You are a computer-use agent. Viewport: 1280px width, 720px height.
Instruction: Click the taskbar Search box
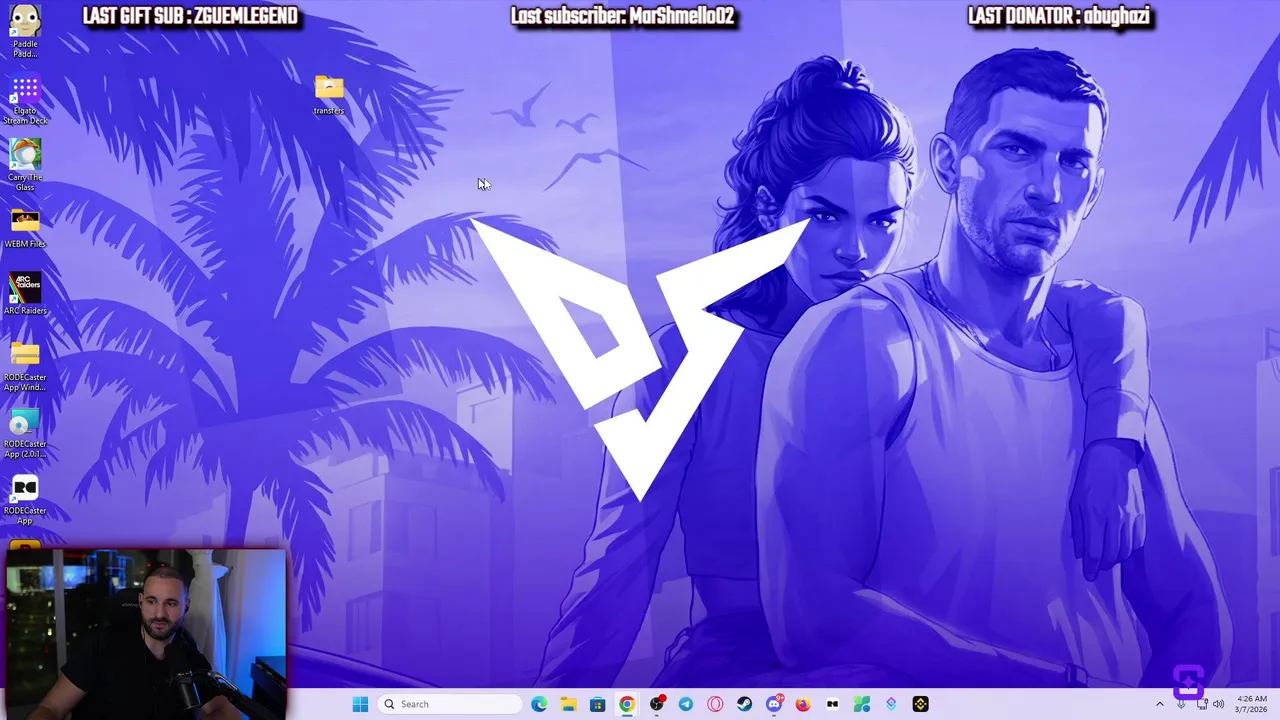451,704
